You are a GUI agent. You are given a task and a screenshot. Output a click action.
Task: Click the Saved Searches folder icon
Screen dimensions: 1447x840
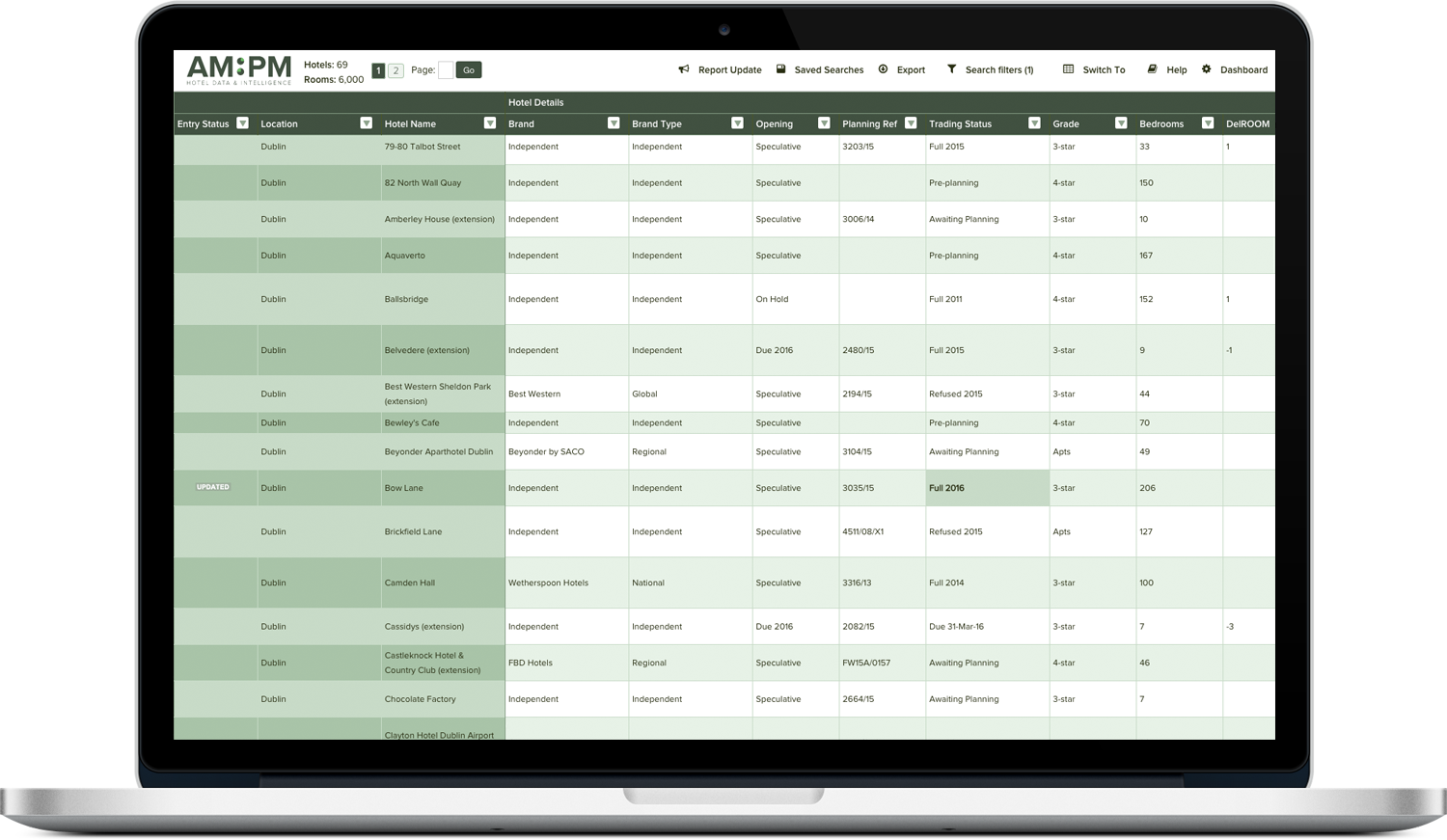tap(781, 69)
